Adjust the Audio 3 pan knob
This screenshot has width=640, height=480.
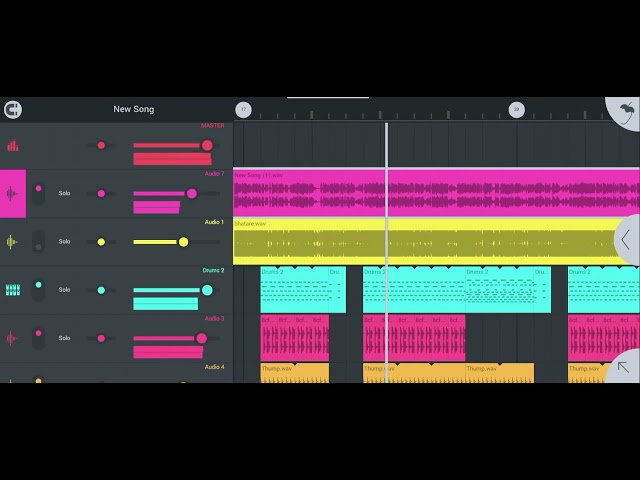coord(101,338)
